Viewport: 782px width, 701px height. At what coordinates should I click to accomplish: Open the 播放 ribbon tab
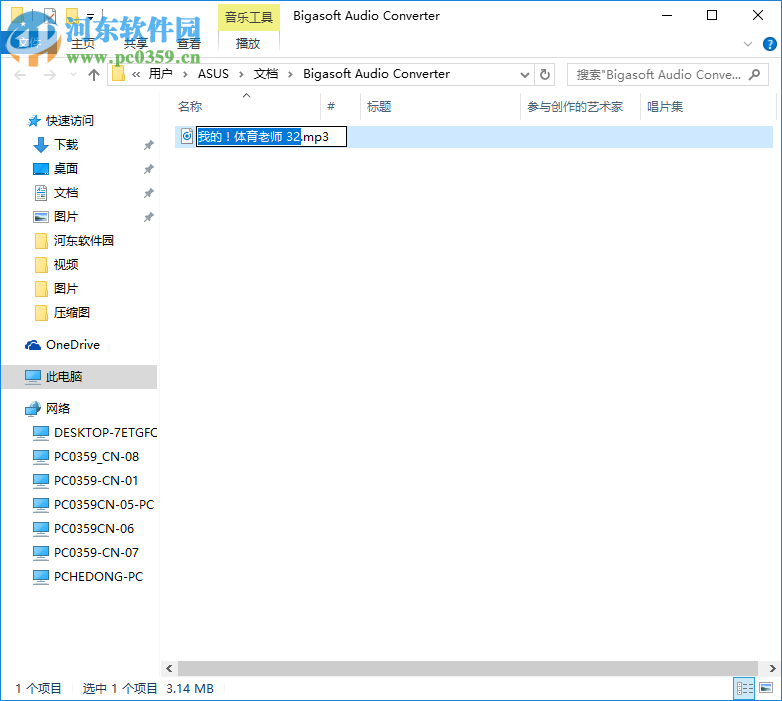[x=248, y=44]
